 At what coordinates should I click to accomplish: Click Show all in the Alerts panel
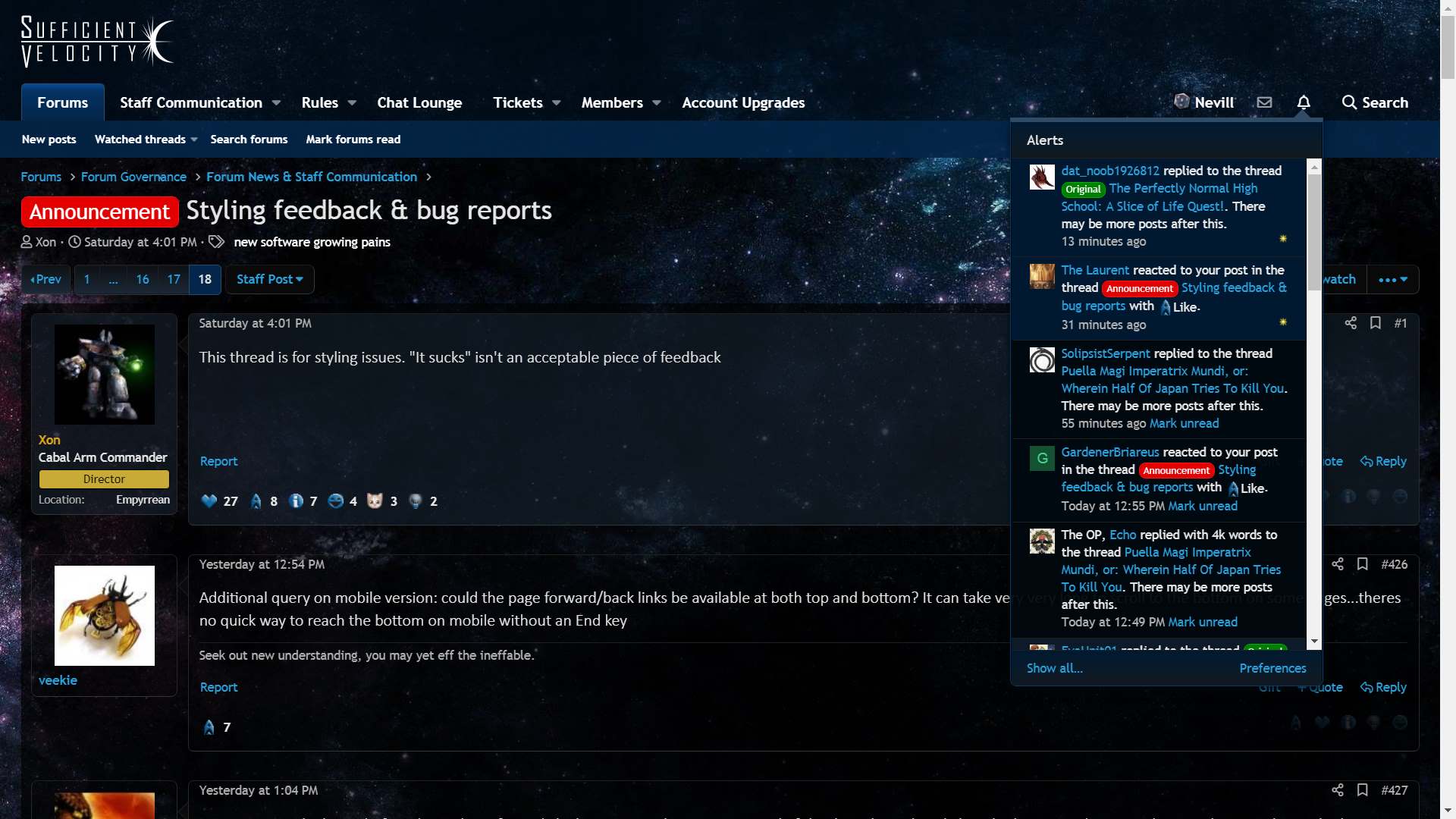click(1054, 668)
